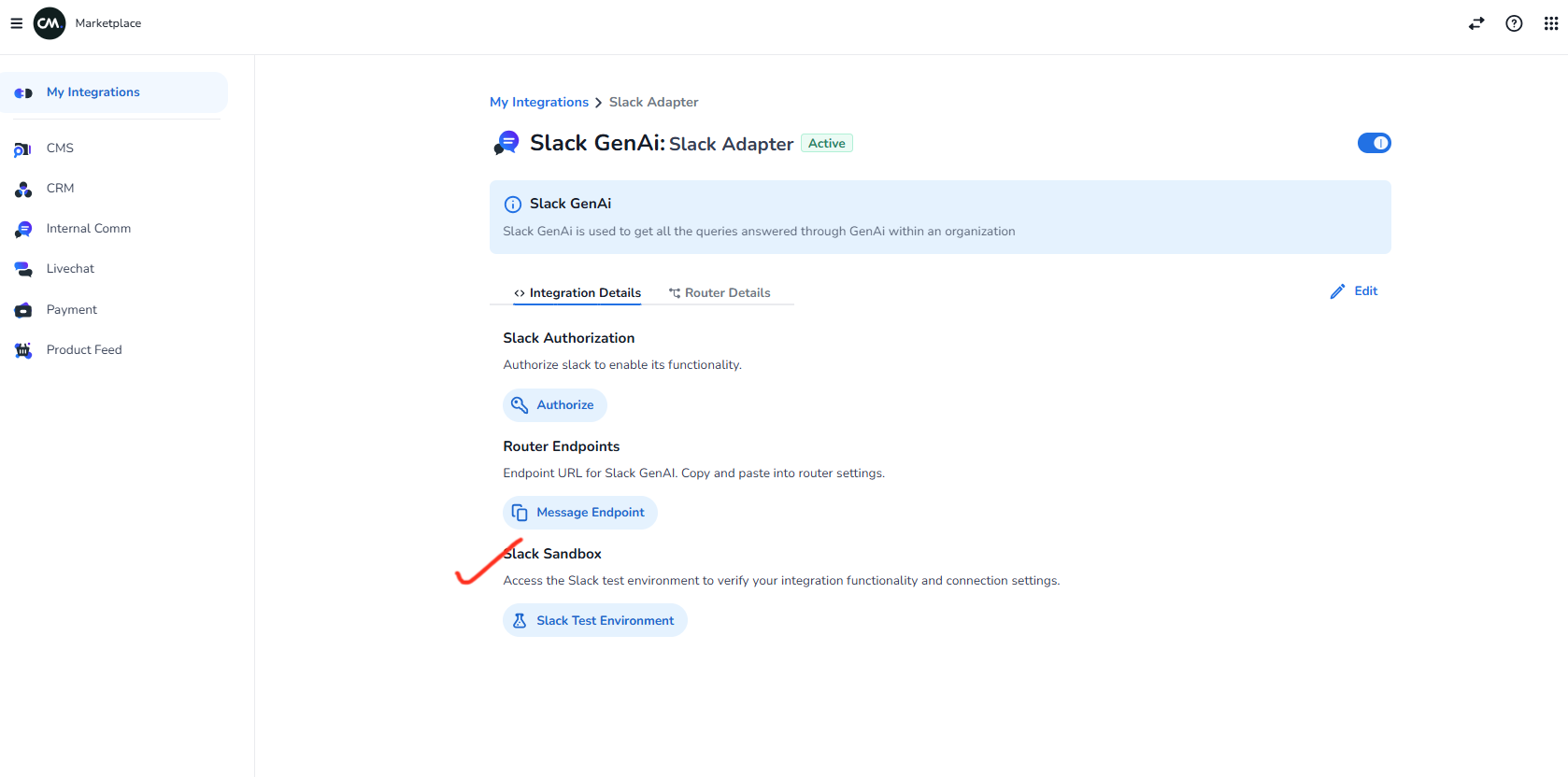Click the CM logo icon
The image size is (1568, 777).
[50, 23]
